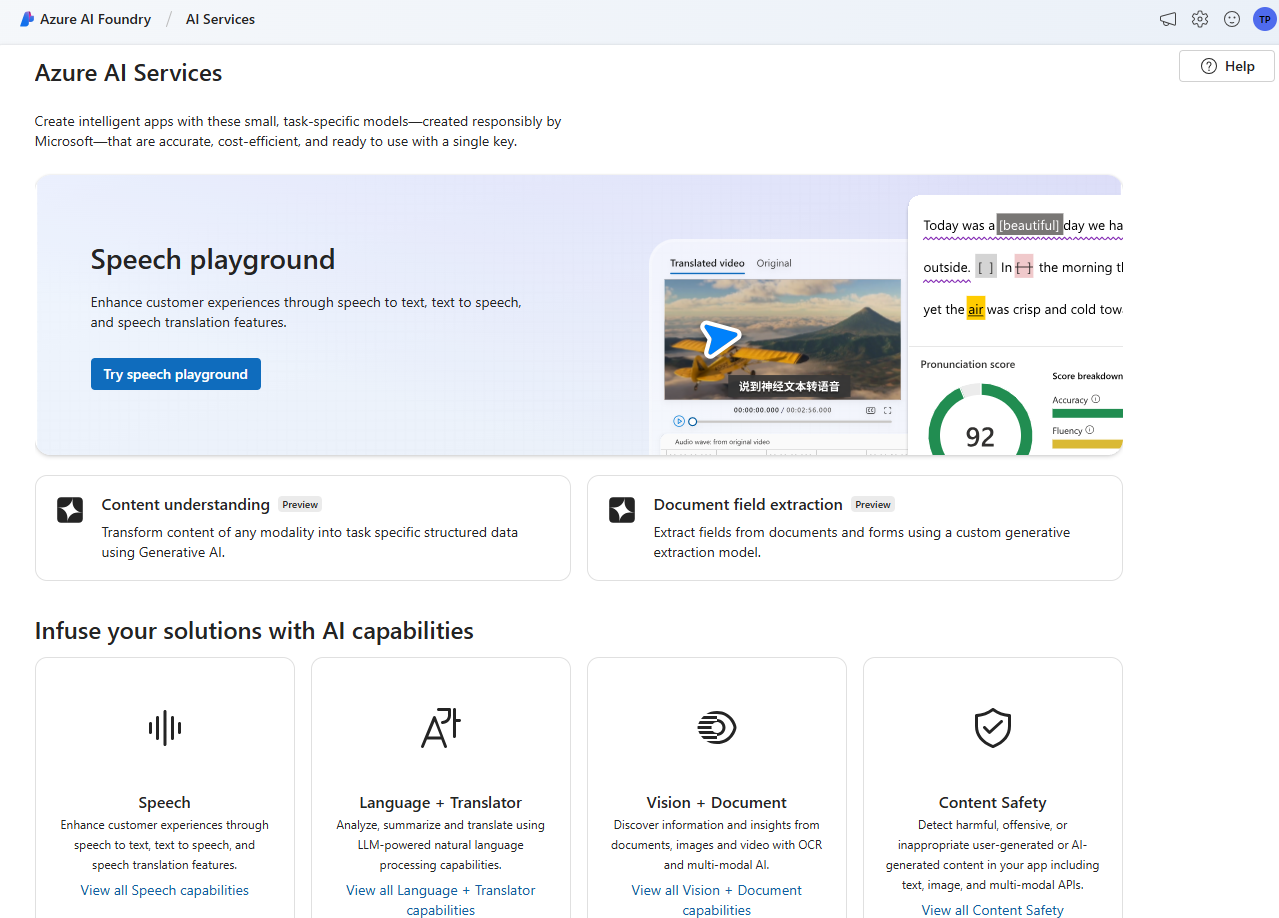This screenshot has width=1279, height=918.
Task: Click the Audio wave: from original video label
Action: [x=722, y=441]
